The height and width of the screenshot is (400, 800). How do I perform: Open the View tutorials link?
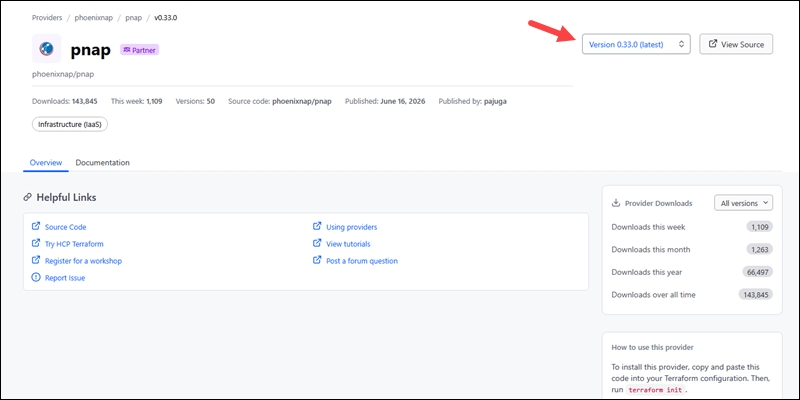coord(348,244)
